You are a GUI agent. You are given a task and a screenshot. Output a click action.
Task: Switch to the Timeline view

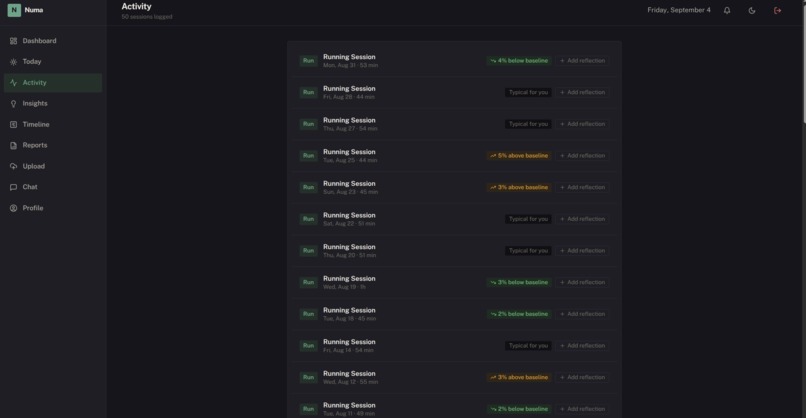pyautogui.click(x=53, y=124)
